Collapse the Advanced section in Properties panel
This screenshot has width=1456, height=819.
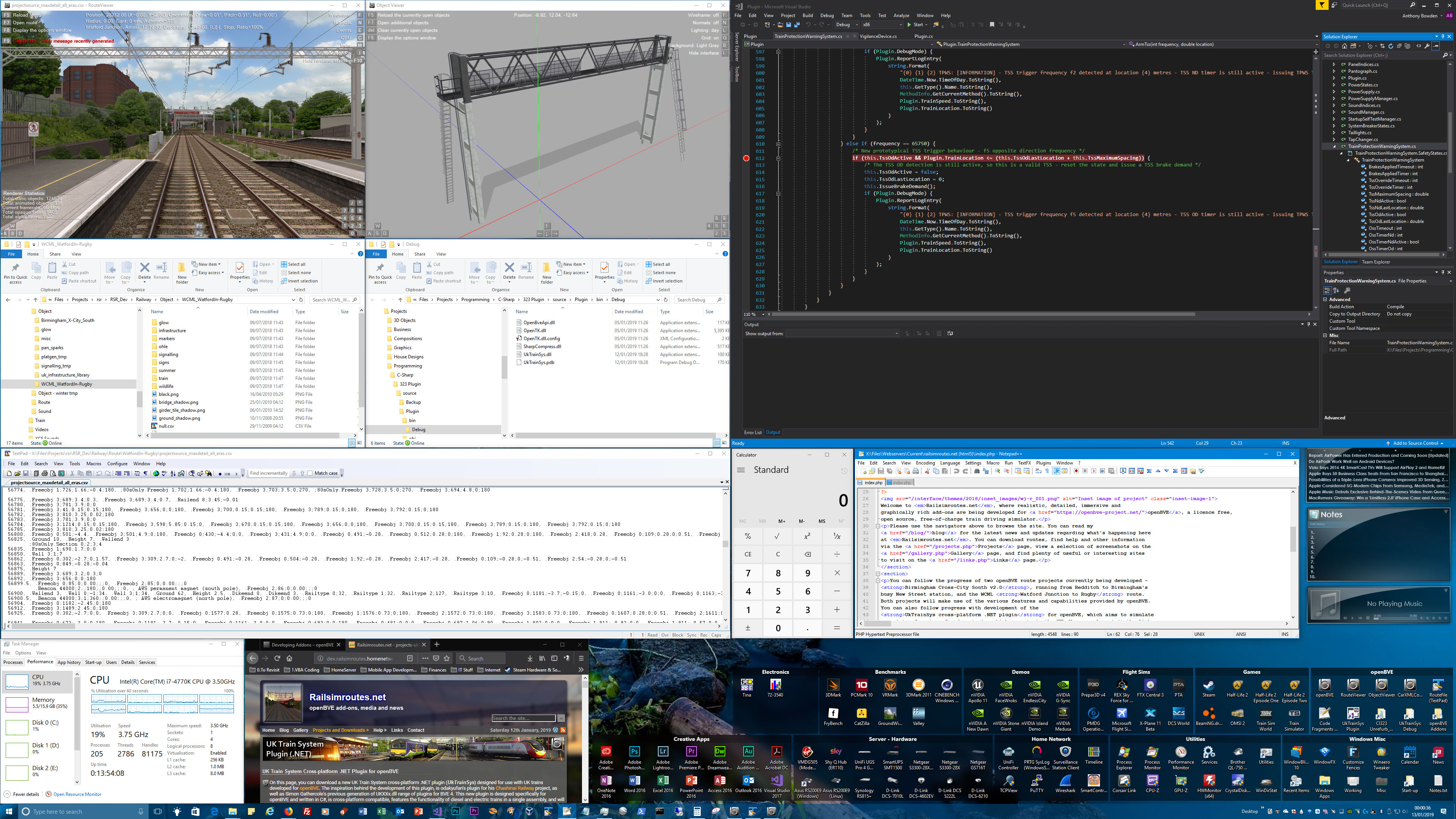pyautogui.click(x=1326, y=300)
